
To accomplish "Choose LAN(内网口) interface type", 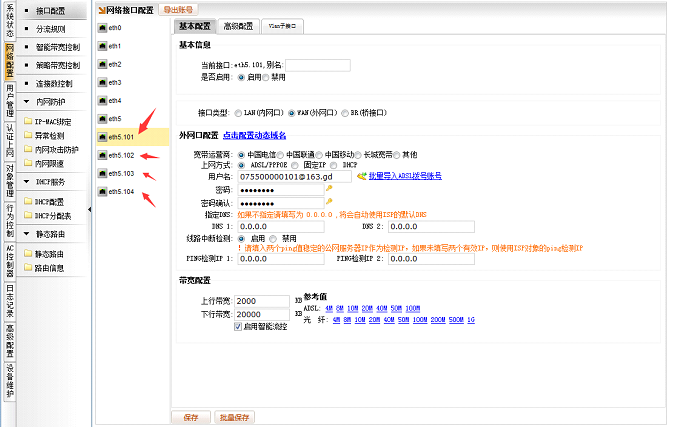I will click(237, 112).
